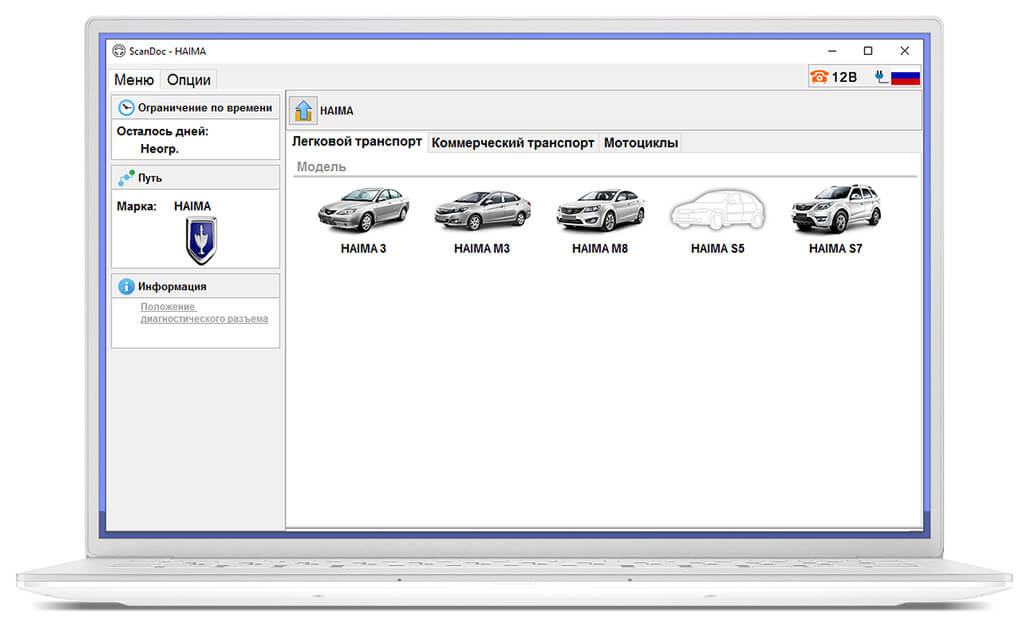
Task: Maximize the ScanDoc window
Action: pos(868,51)
